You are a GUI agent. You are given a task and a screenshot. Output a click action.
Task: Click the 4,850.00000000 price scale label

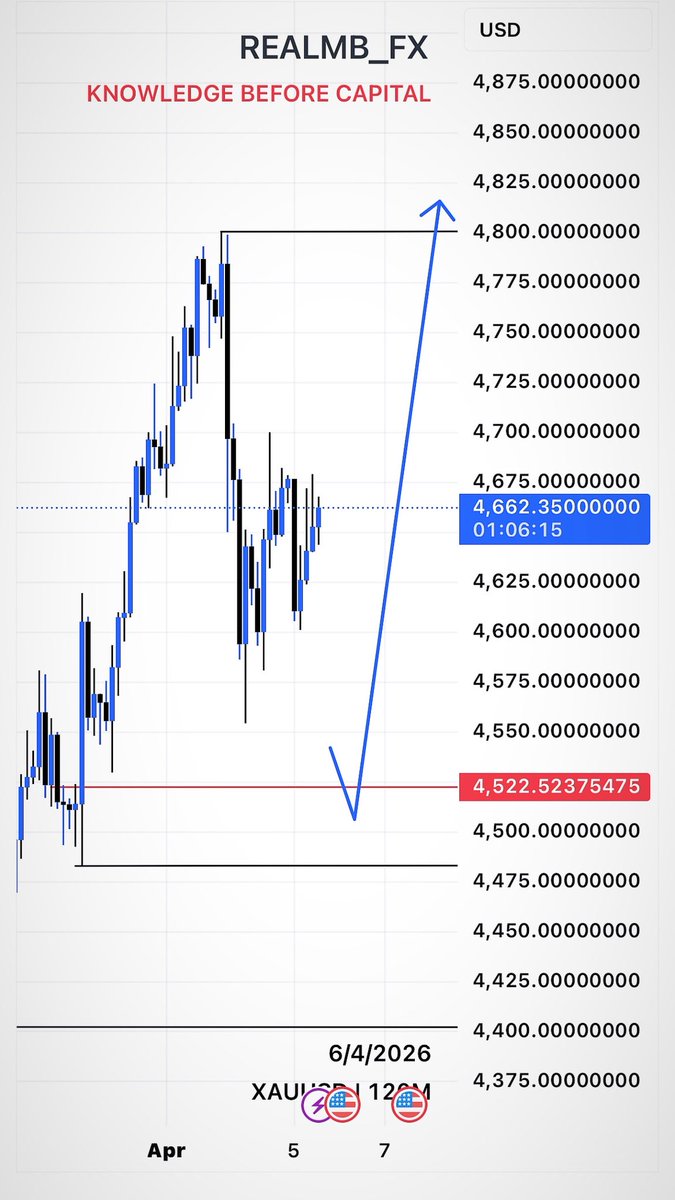[x=556, y=132]
